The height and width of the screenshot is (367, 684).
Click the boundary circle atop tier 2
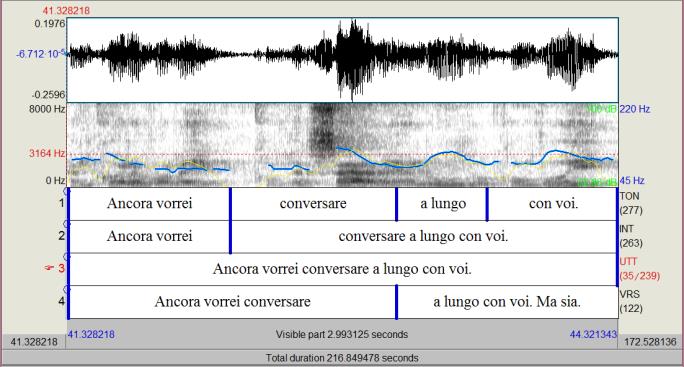[67, 224]
